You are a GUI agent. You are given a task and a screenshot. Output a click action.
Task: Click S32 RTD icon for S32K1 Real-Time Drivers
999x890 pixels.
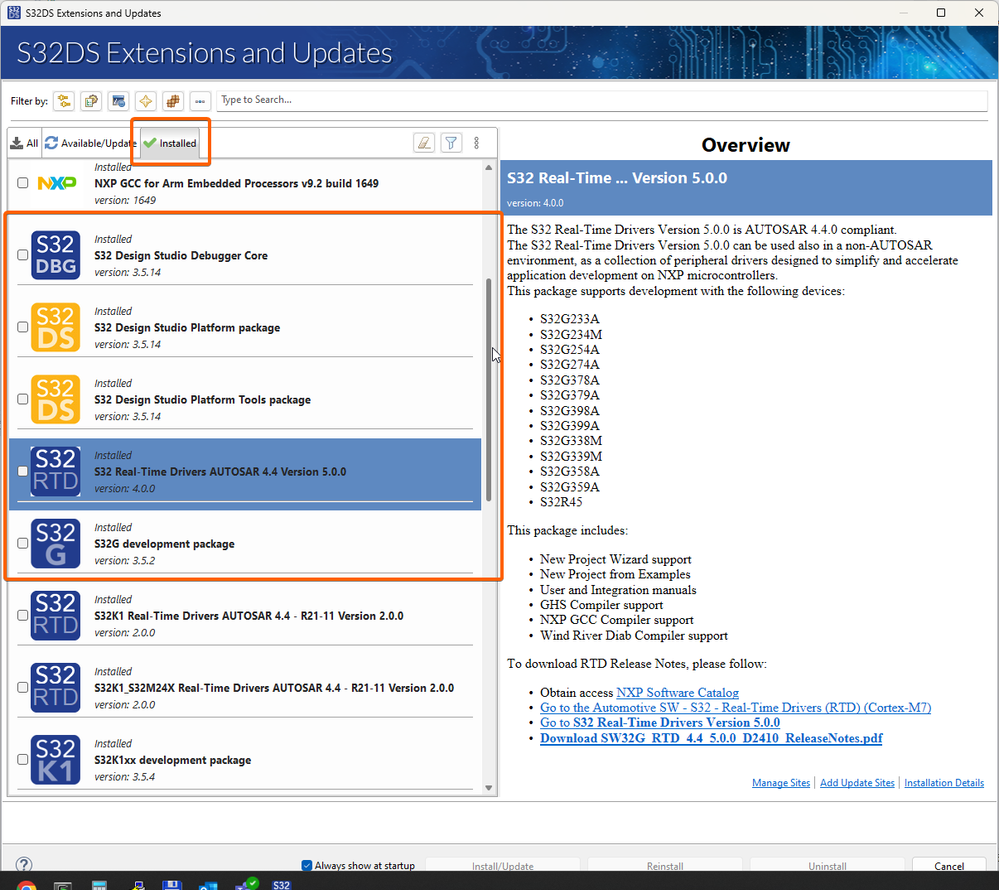click(x=55, y=615)
